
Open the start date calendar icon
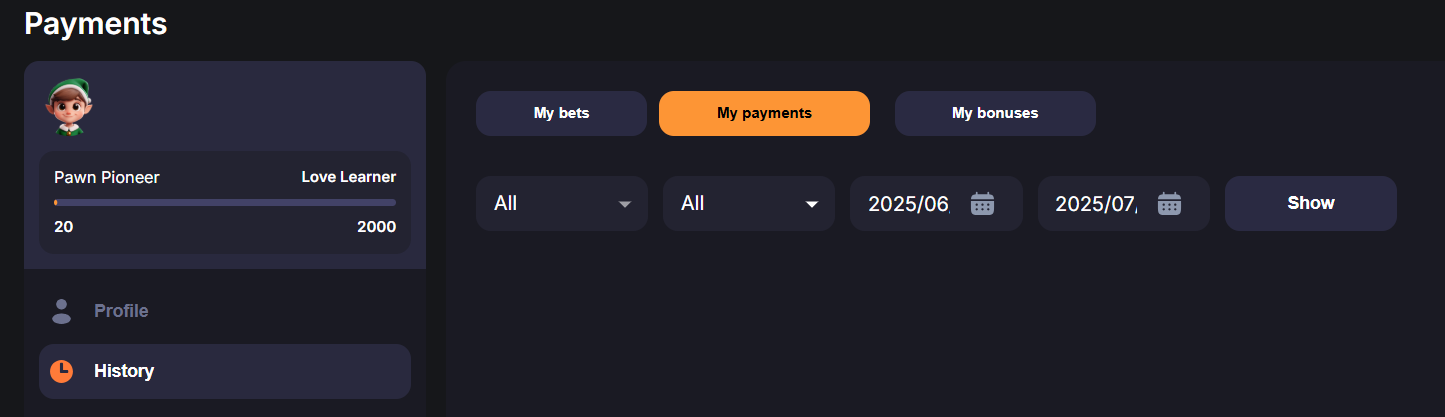[982, 204]
